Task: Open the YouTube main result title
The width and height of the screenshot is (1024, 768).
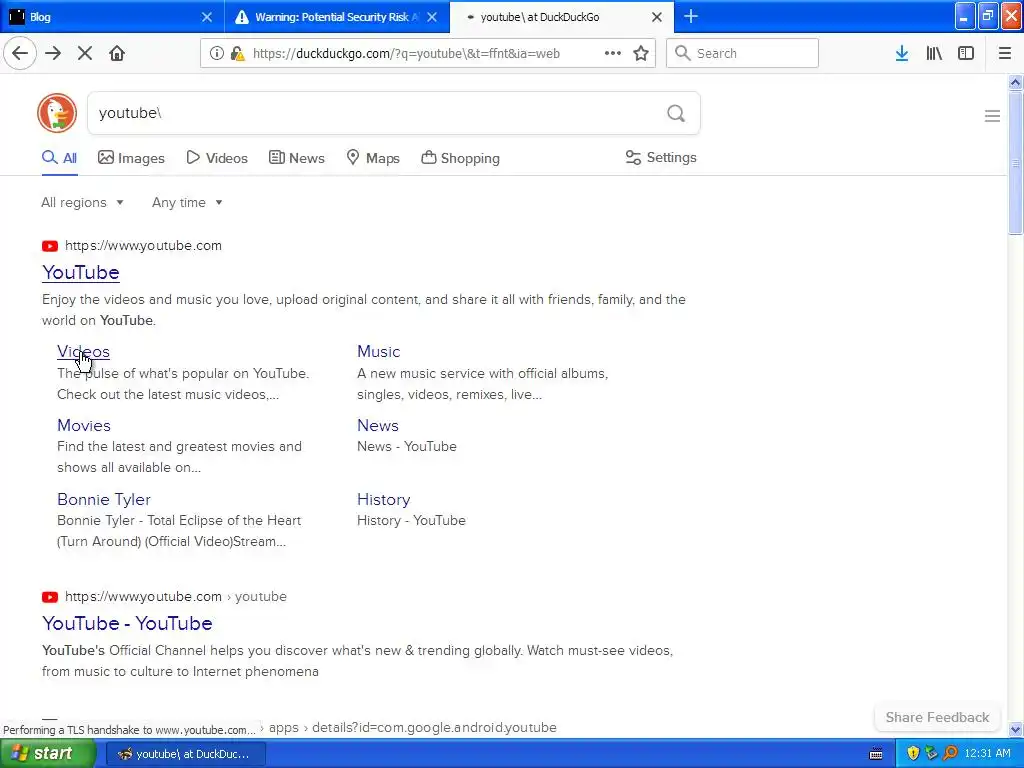Action: (x=81, y=272)
